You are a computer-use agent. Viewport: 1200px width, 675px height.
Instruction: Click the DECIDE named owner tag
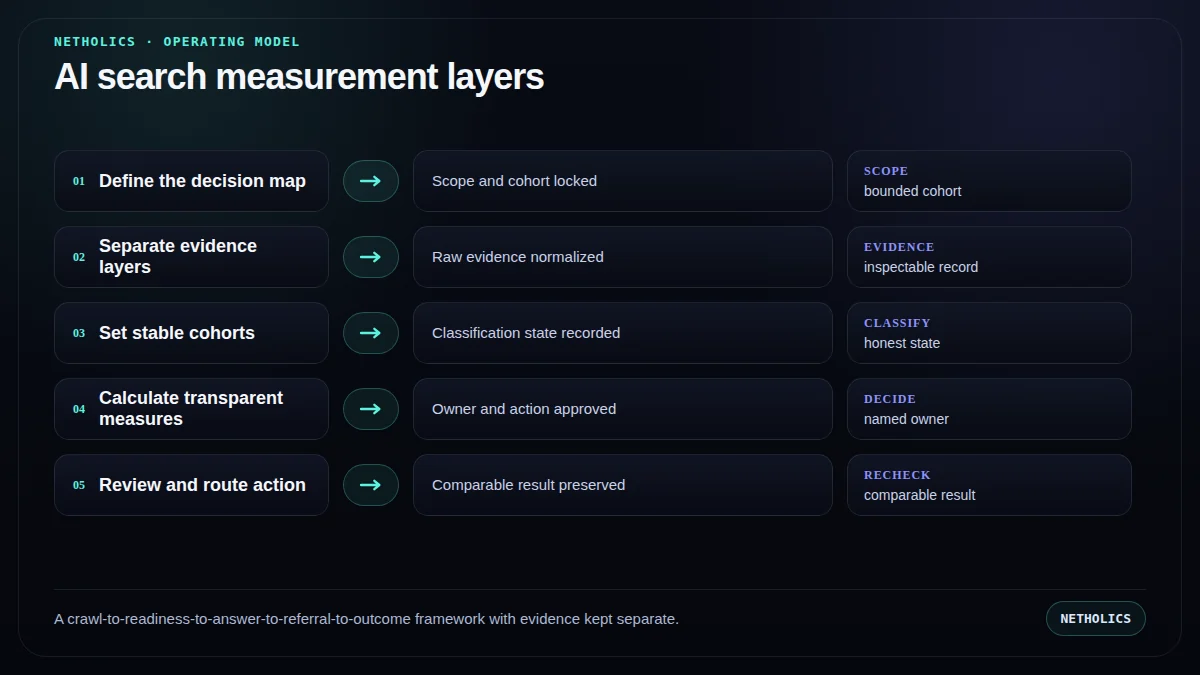point(989,409)
